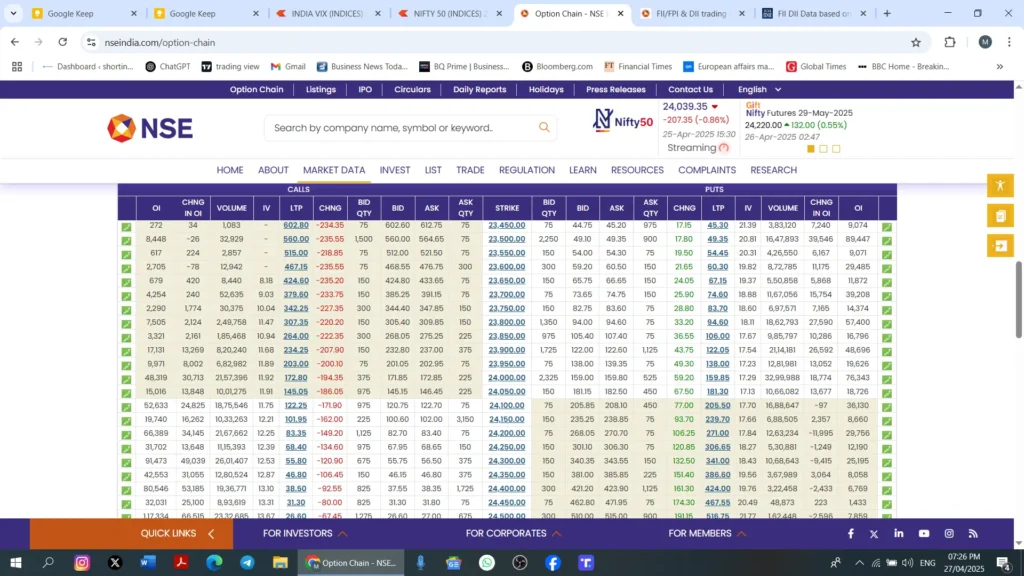1024x576 pixels.
Task: Click the puts chart icon for strike 24,000.00
Action: point(887,379)
